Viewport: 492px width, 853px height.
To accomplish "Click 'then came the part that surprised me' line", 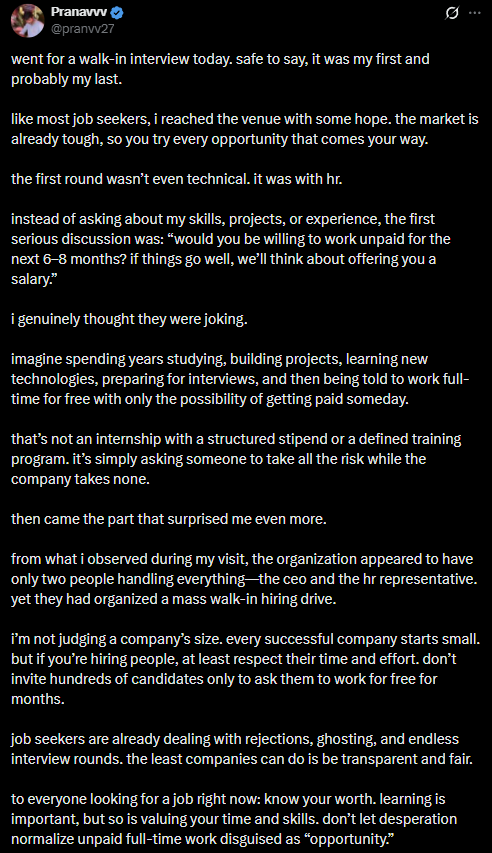I will [169, 519].
